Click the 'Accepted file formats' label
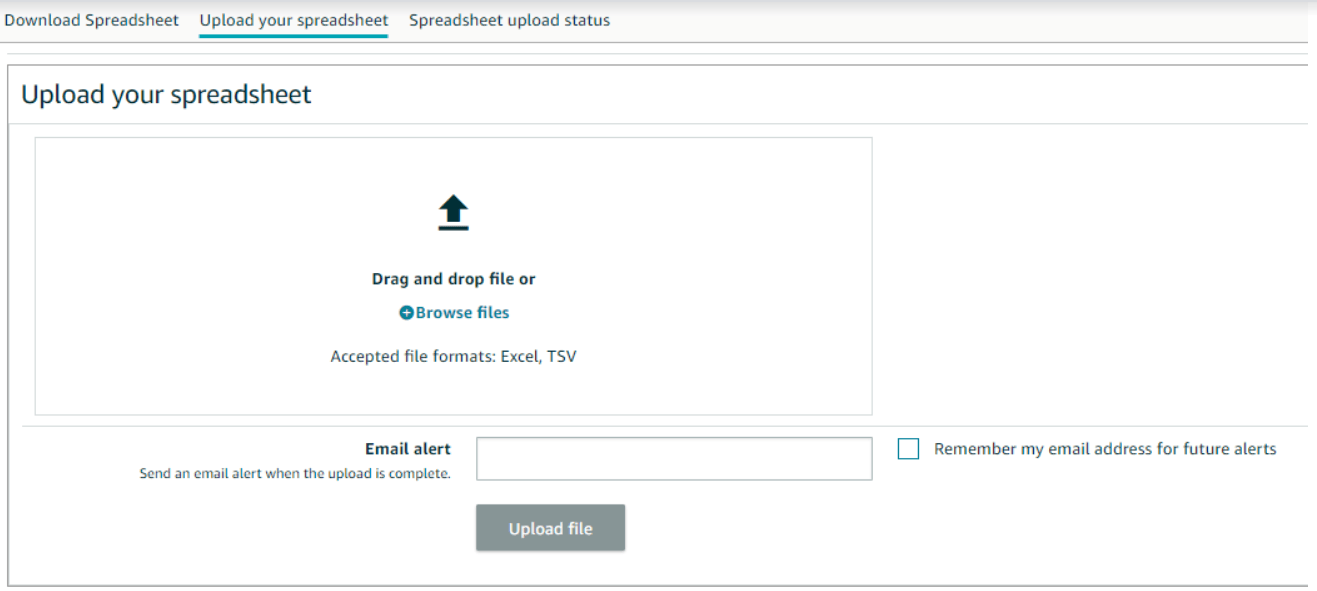Viewport: 1317px width, 591px height. coord(413,356)
